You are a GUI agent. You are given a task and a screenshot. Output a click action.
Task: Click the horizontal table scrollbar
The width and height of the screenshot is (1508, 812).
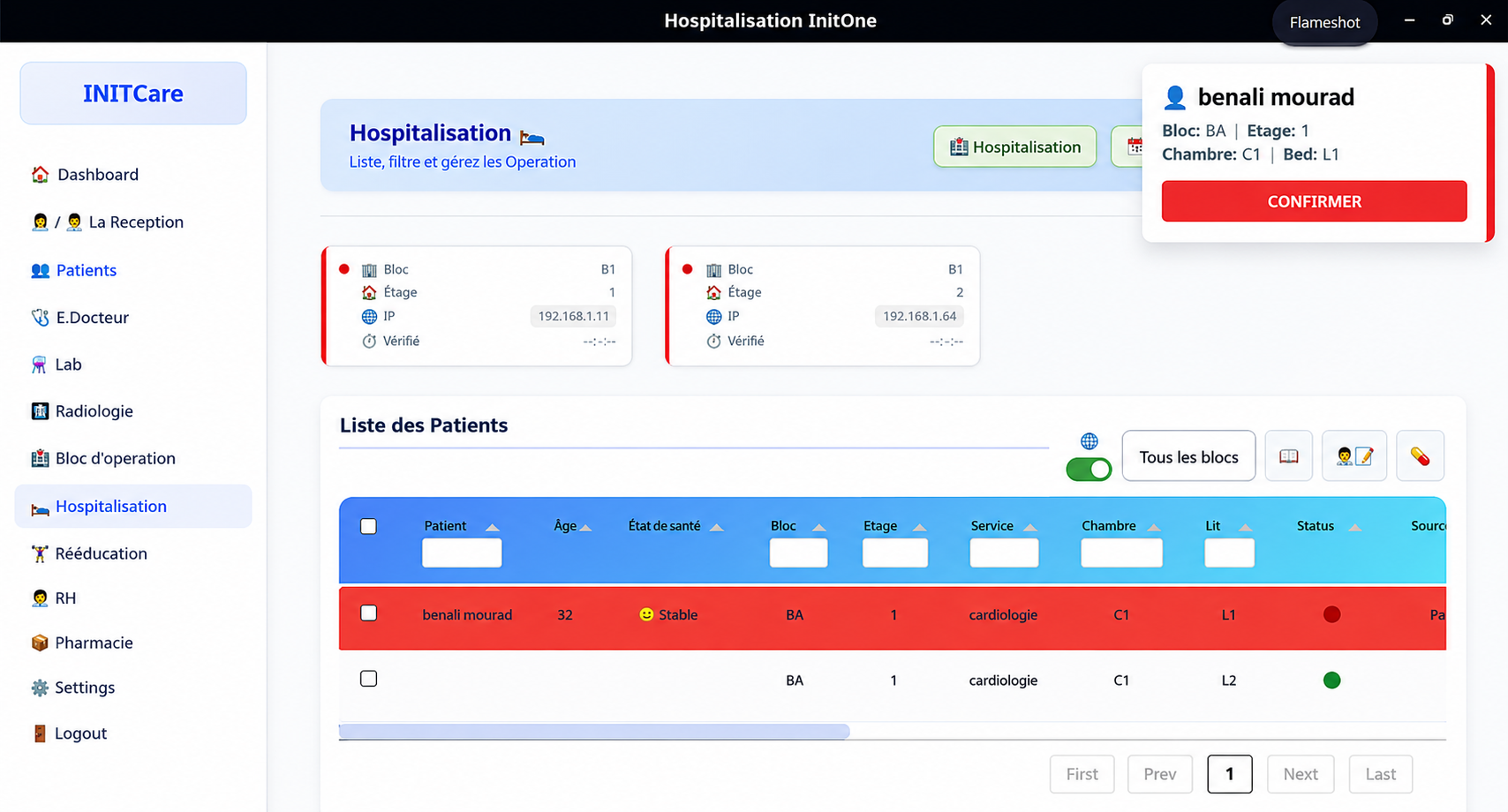594,731
